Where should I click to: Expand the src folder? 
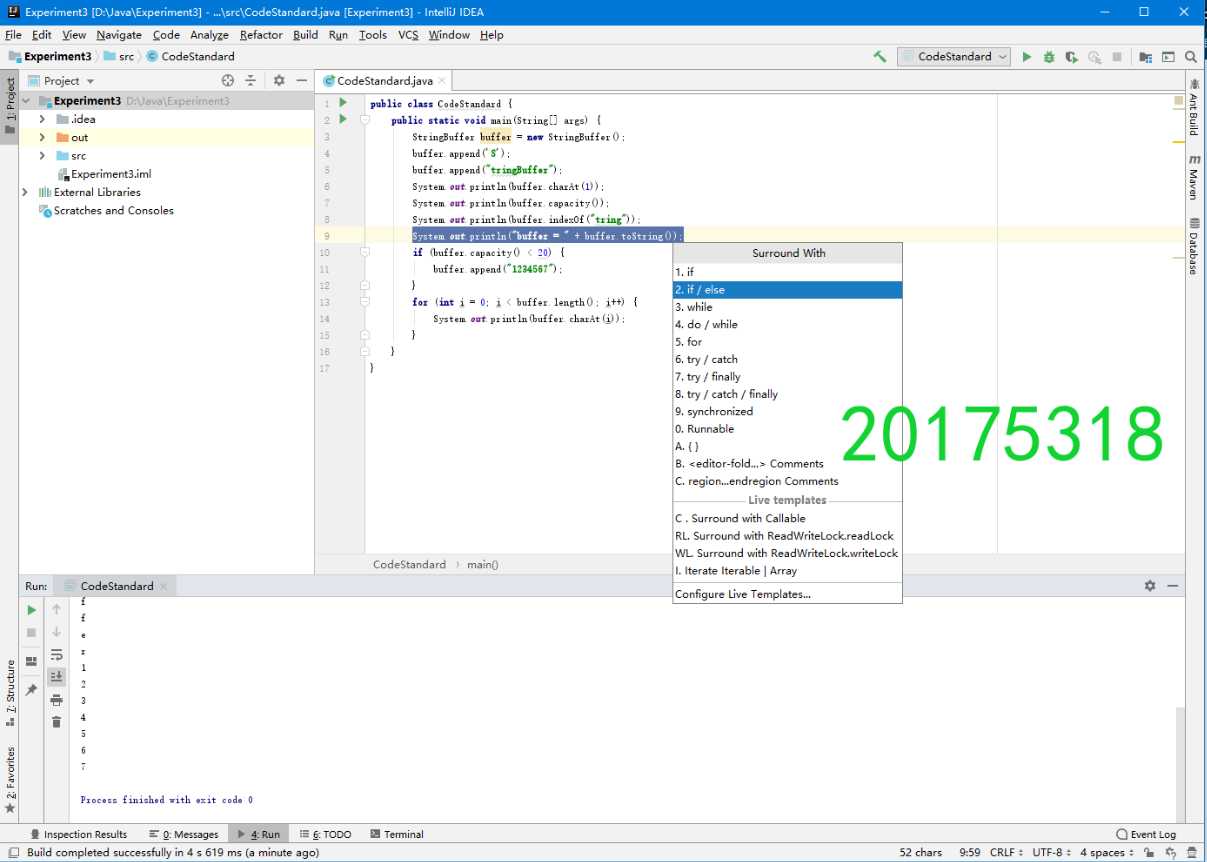(x=42, y=156)
